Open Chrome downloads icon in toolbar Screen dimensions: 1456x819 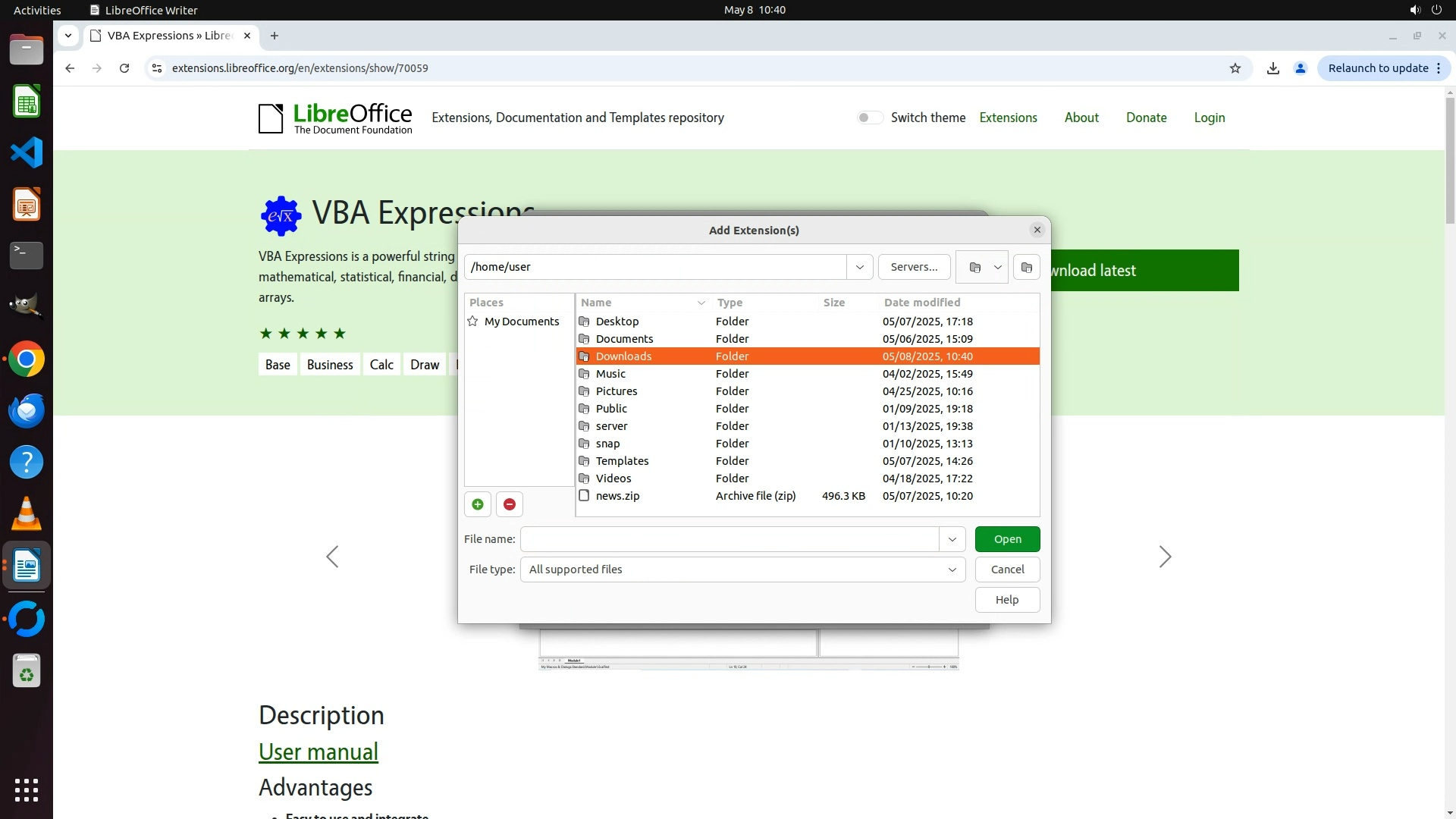1273,68
